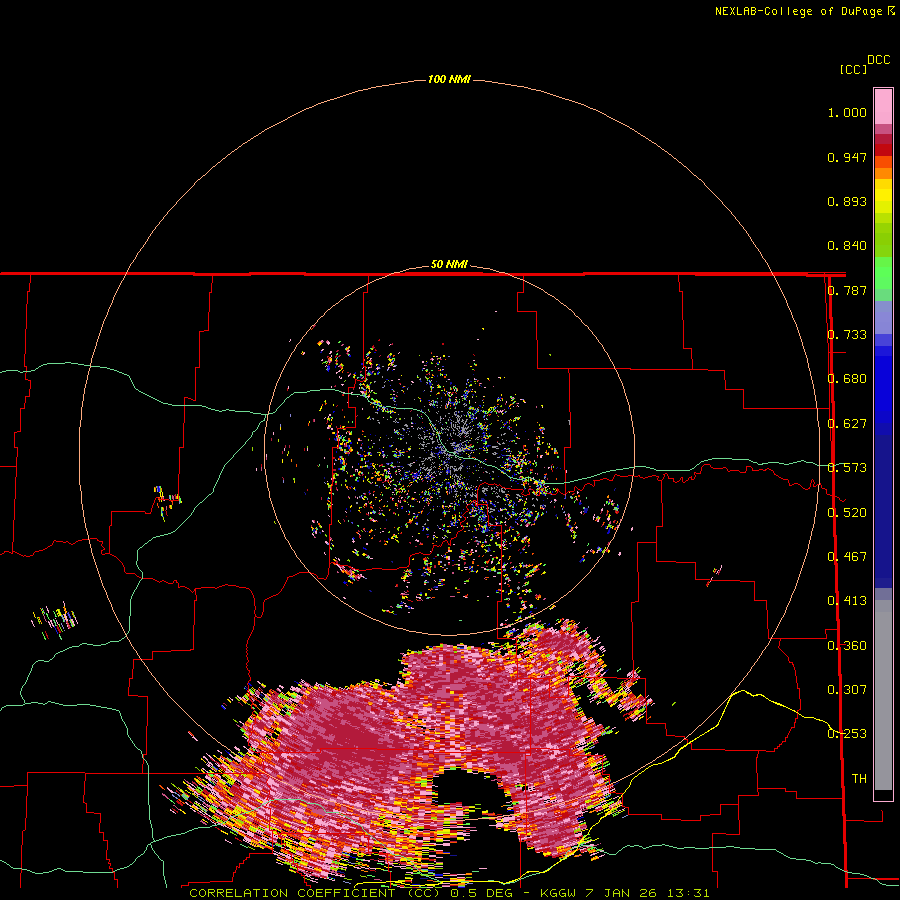
Task: Click the 0.840 legend value
Action: click(847, 246)
